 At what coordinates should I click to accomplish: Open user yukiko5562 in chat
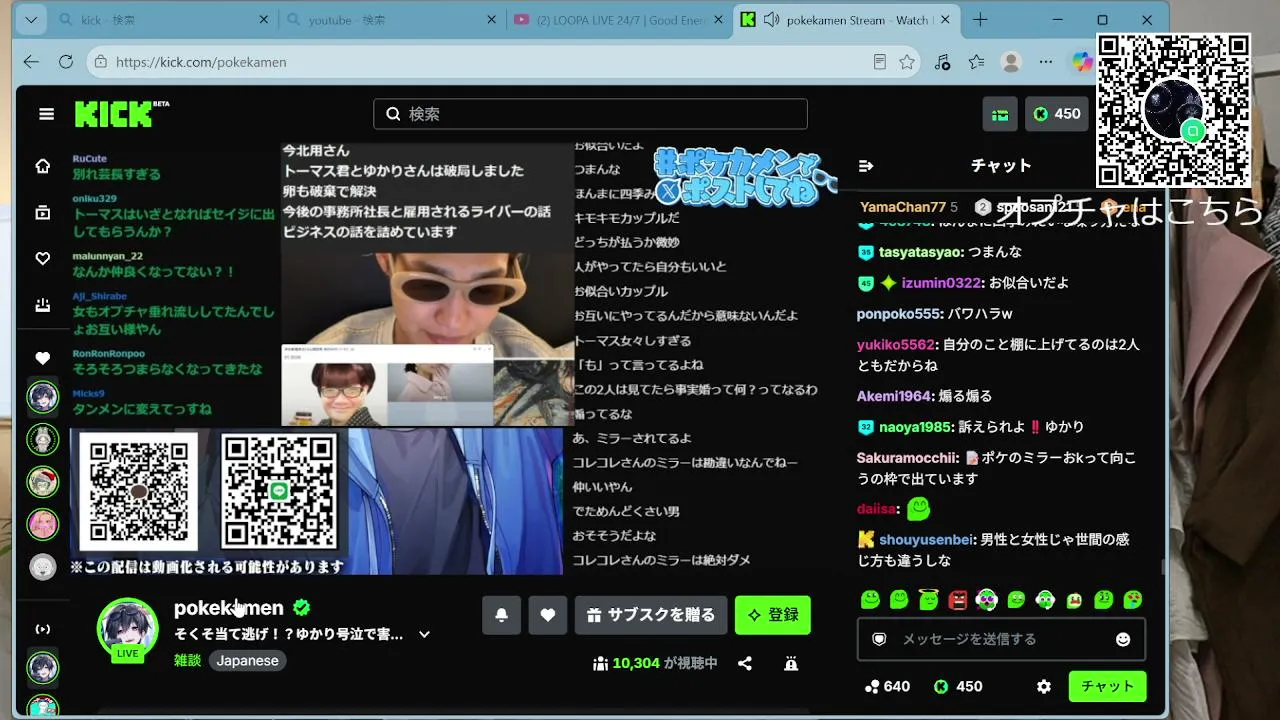pyautogui.click(x=897, y=345)
